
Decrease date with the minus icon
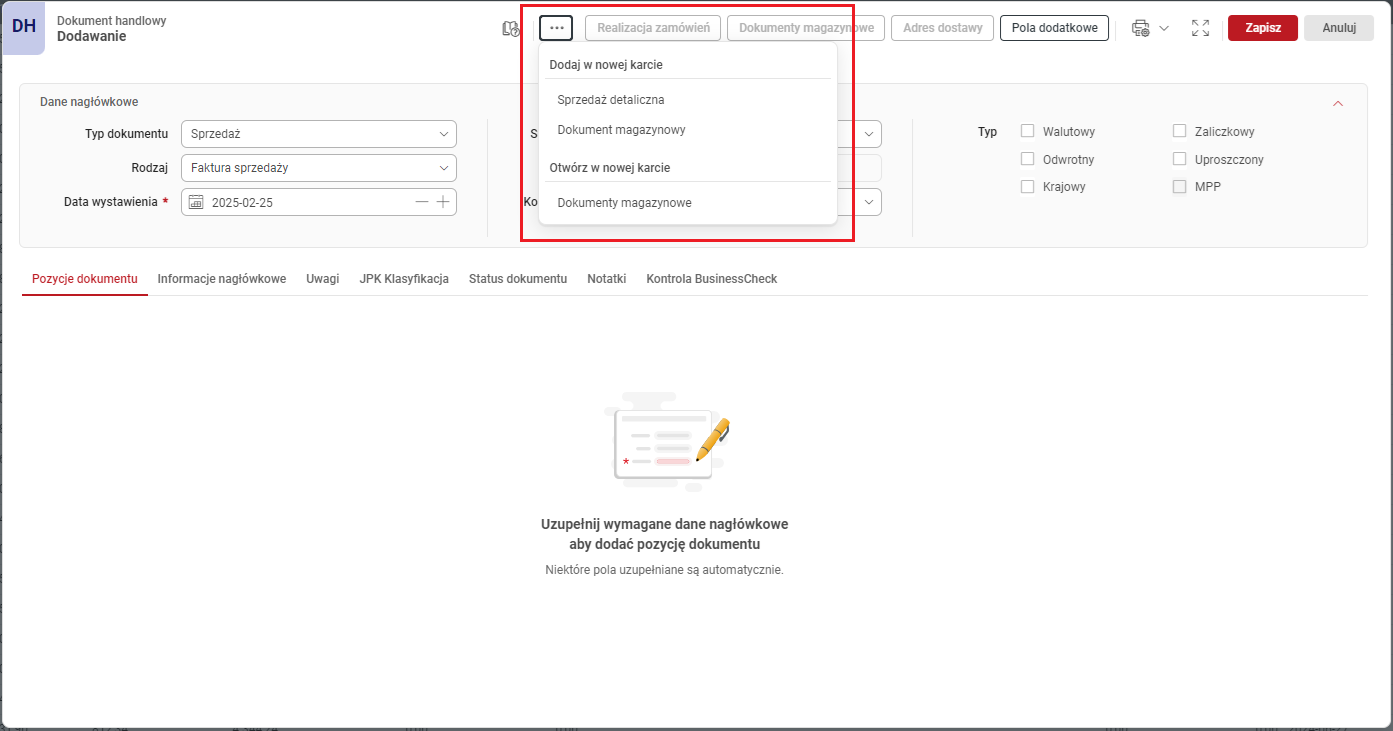pos(422,202)
